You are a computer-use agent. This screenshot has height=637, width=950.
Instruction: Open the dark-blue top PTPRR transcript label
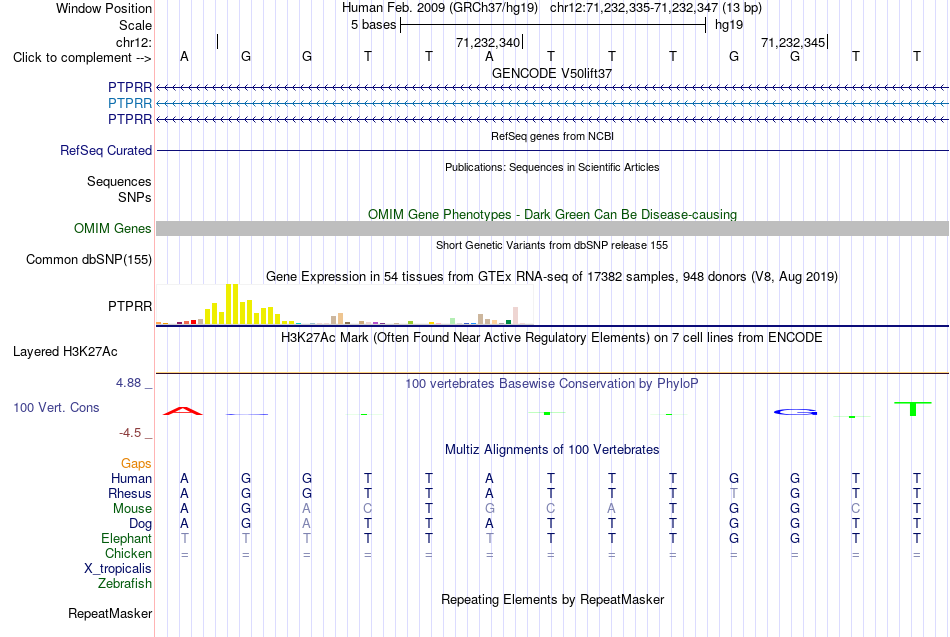point(130,87)
